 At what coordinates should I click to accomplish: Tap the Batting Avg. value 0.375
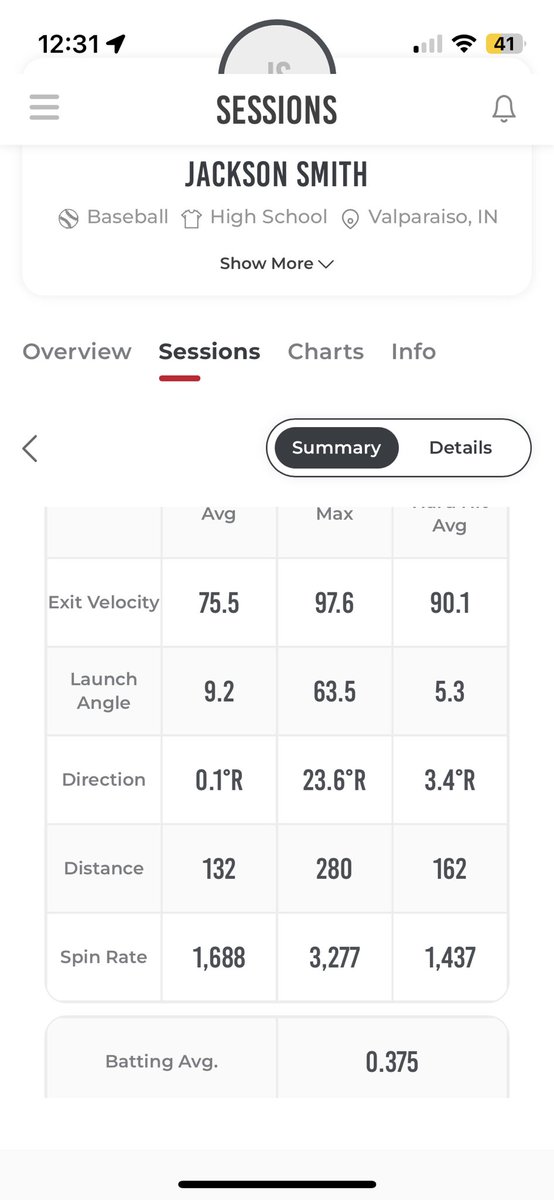click(x=392, y=1061)
